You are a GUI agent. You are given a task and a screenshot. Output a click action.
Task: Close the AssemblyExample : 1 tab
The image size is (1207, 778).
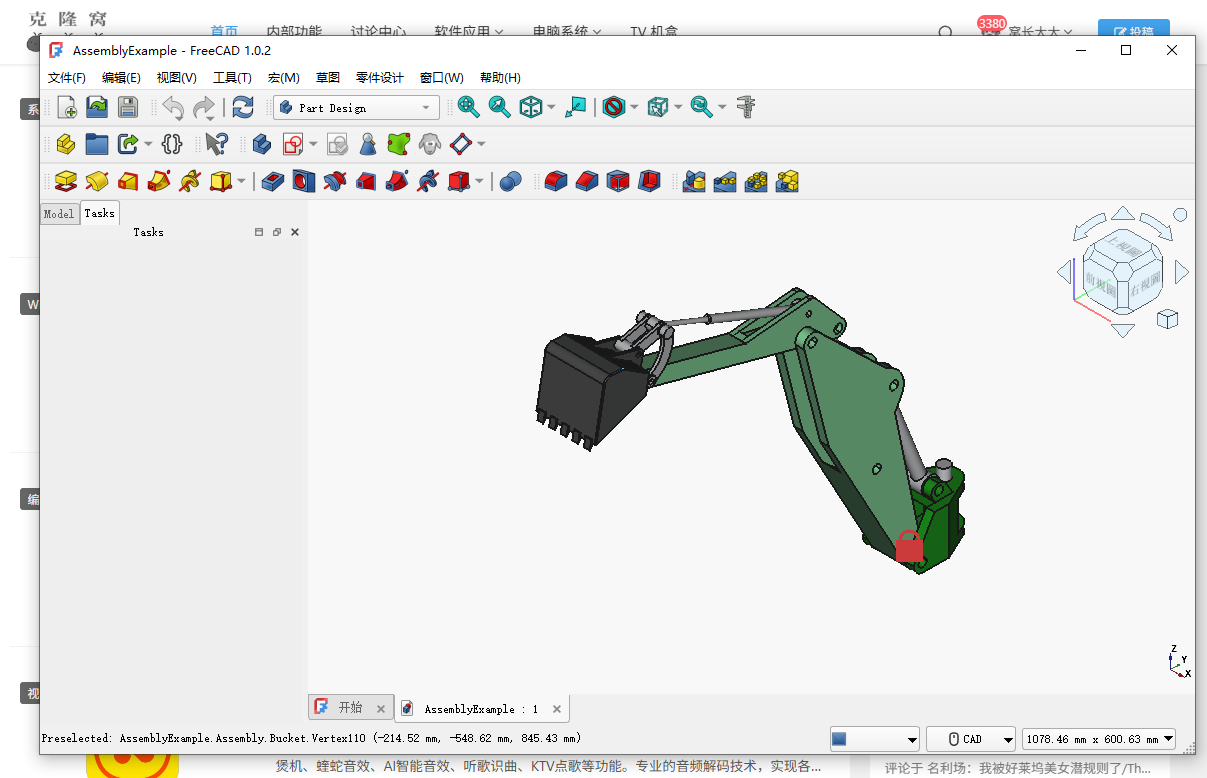557,709
